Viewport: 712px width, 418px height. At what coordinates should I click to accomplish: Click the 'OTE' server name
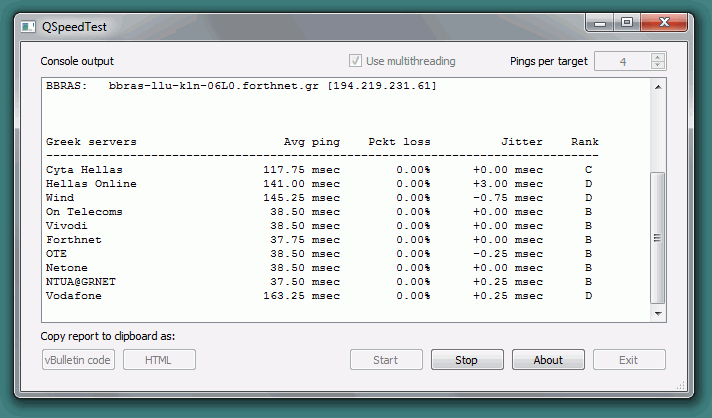pyautogui.click(x=56, y=254)
